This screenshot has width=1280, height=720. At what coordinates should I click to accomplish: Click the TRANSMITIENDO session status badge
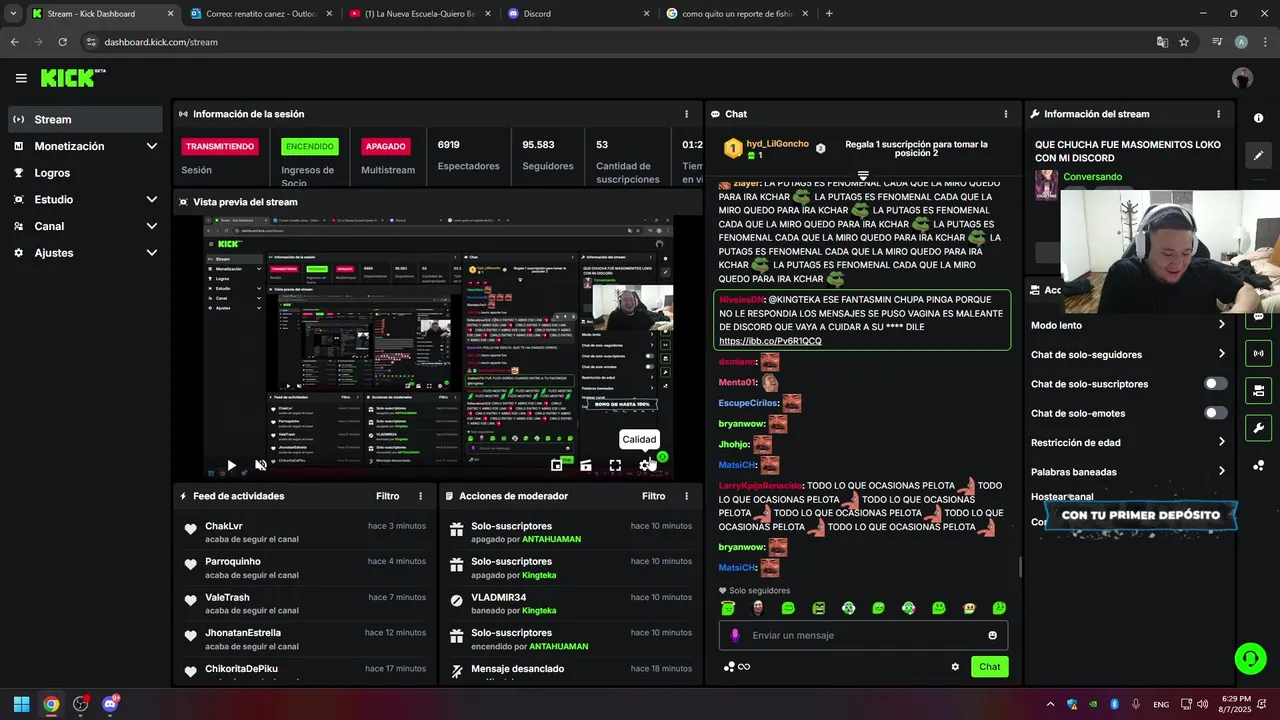(x=220, y=146)
